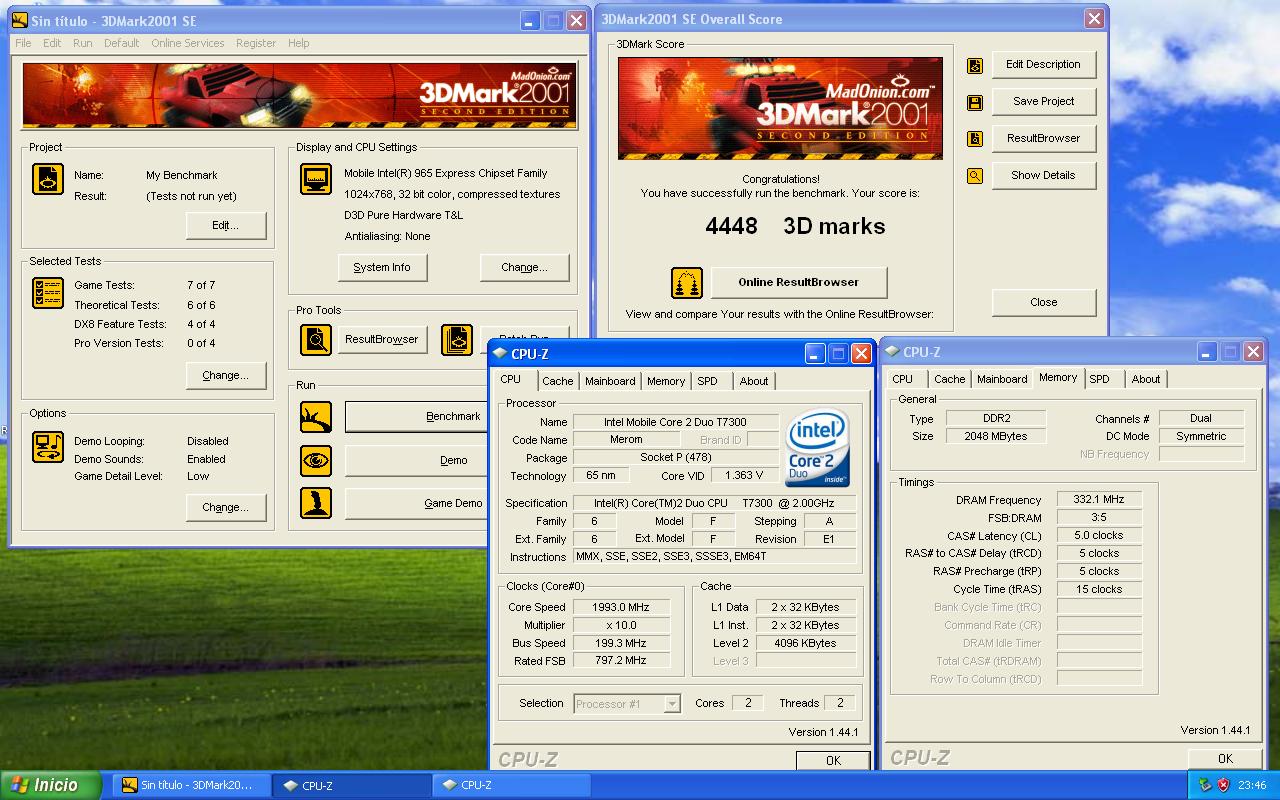Open the Online Services menu
The image size is (1280, 800).
click(188, 43)
